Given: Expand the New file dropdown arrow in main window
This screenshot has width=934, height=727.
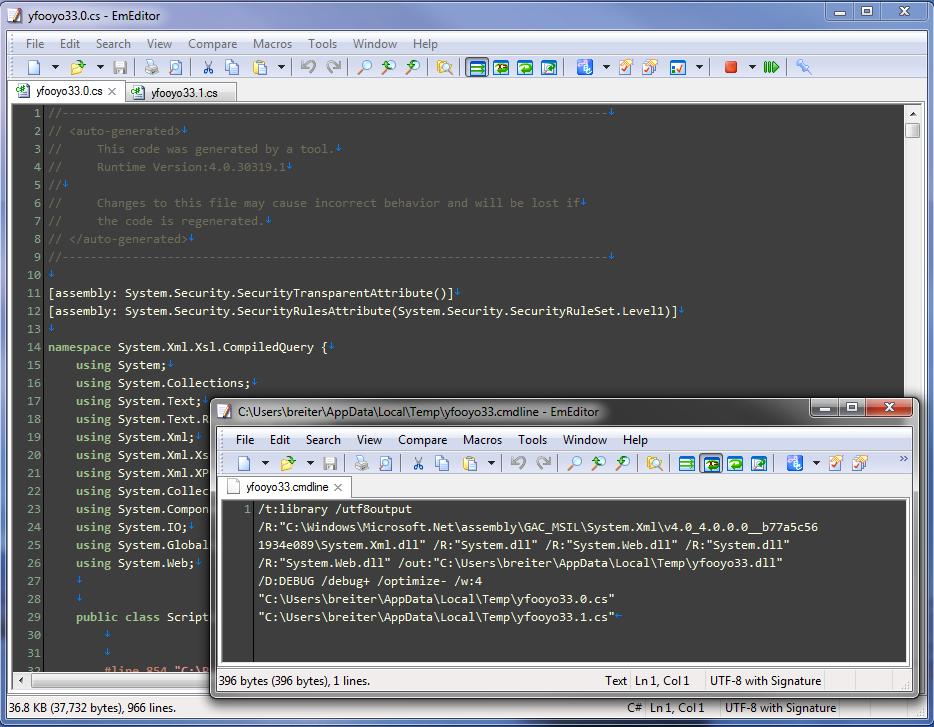Looking at the screenshot, I should pos(56,68).
